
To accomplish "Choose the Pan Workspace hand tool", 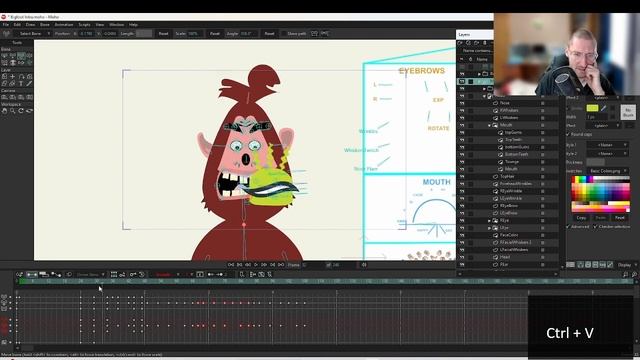I will coord(4,111).
